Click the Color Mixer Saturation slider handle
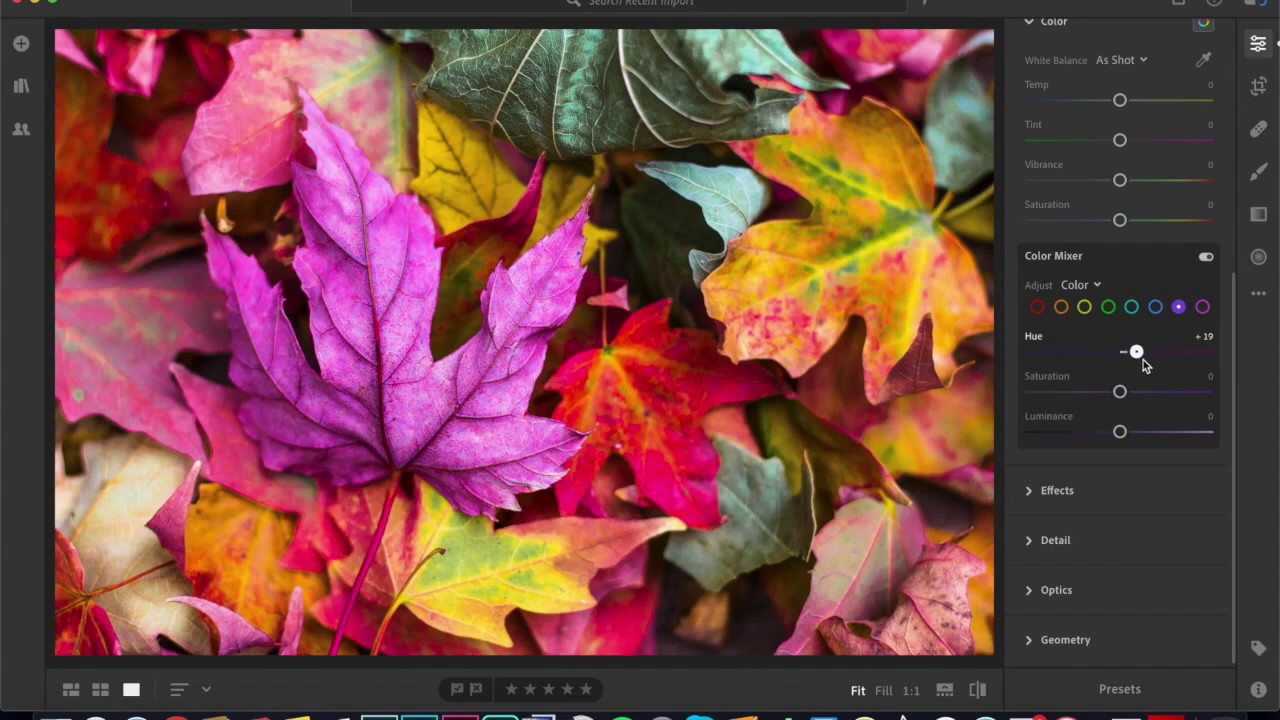 (1120, 392)
